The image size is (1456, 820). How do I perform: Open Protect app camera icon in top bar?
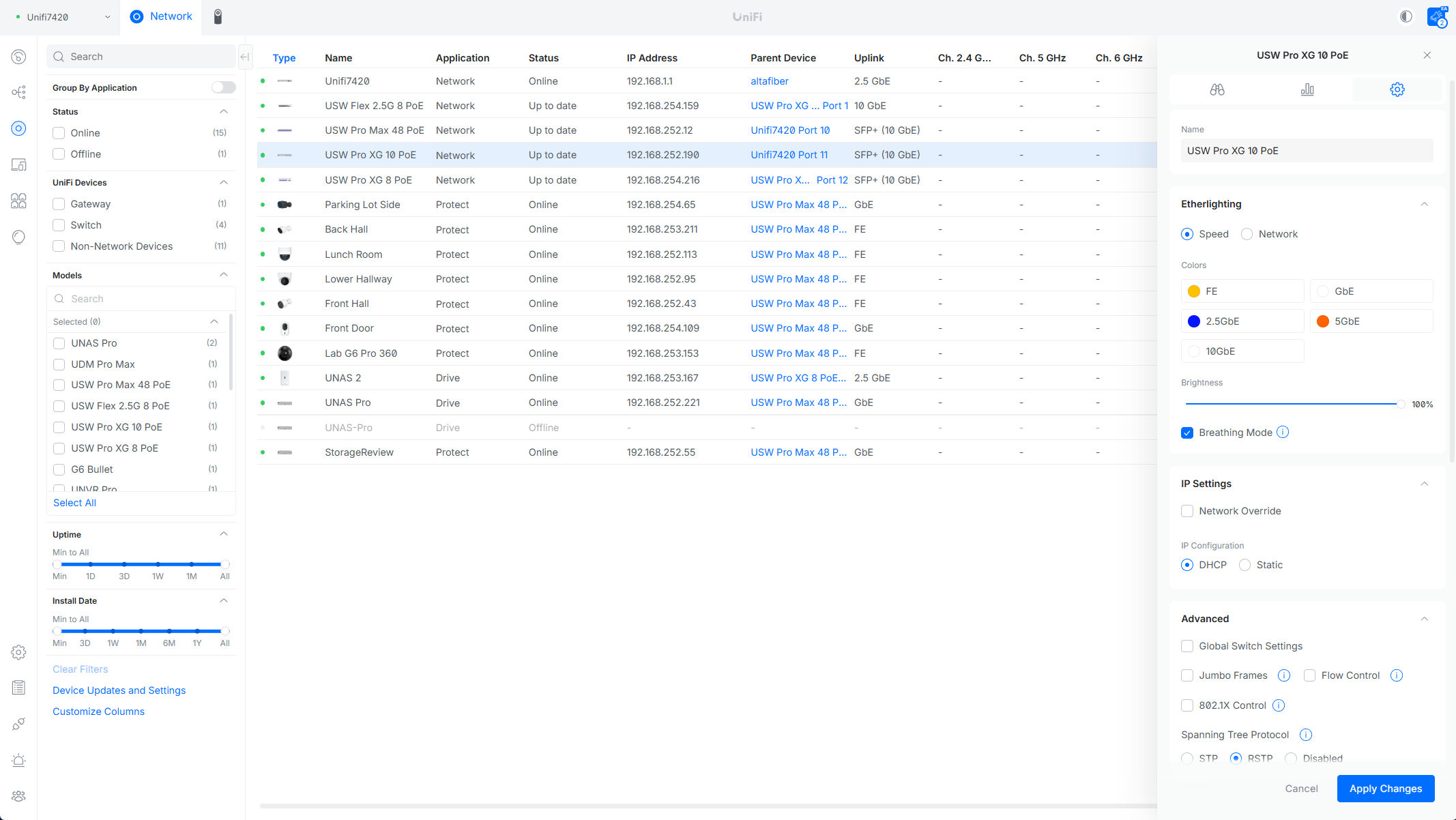218,16
